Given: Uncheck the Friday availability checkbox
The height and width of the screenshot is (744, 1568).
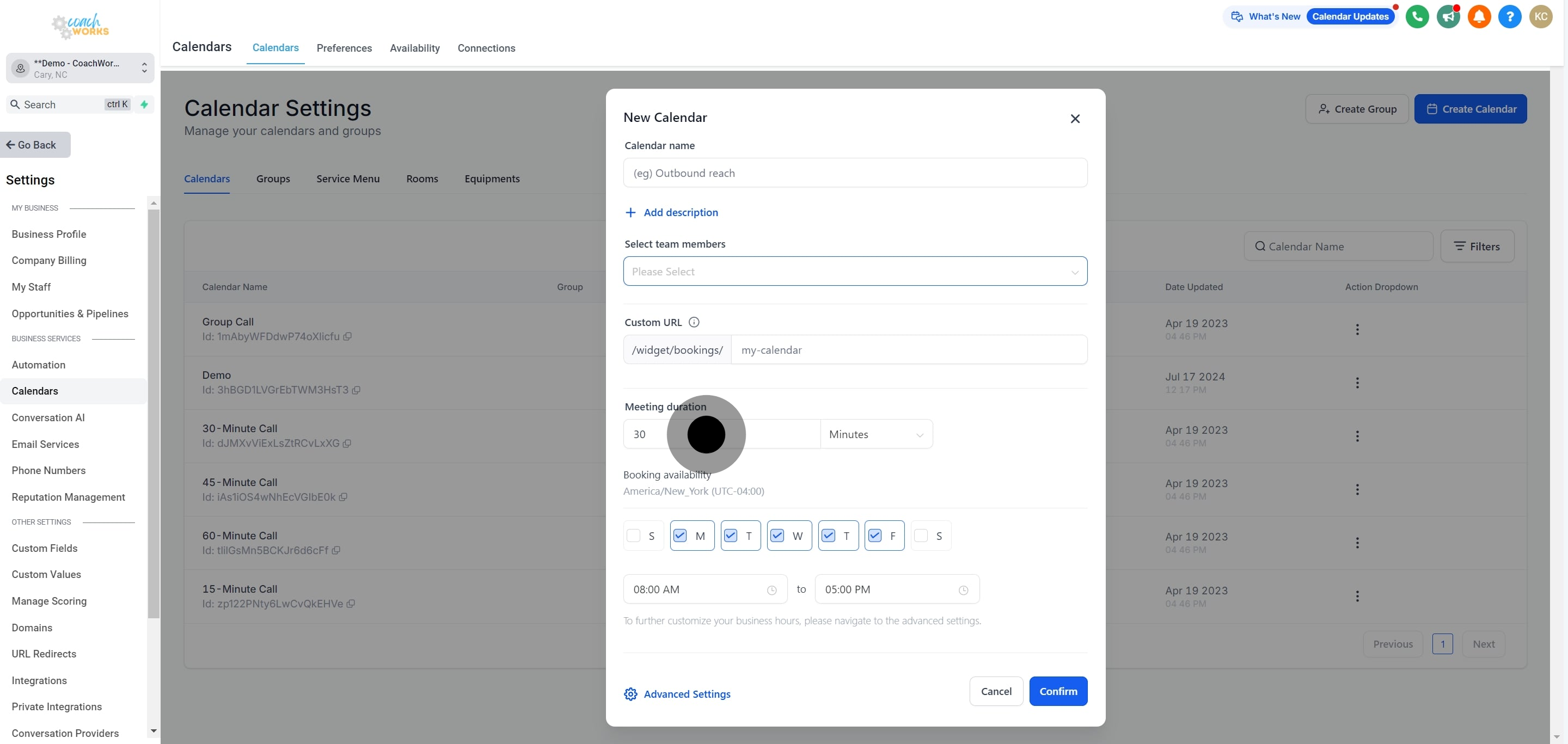Looking at the screenshot, I should point(875,536).
